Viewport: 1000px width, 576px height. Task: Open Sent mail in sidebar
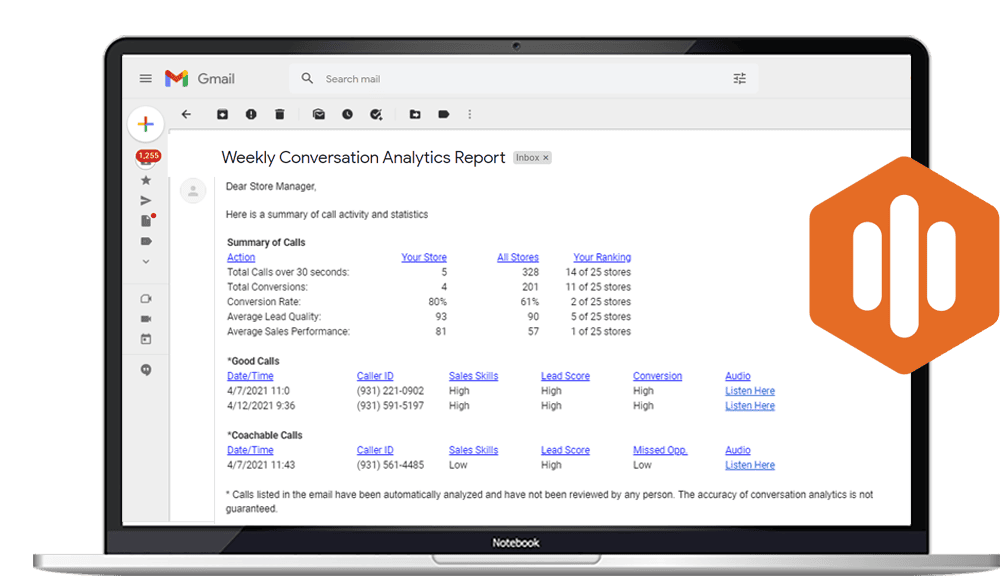(x=146, y=201)
